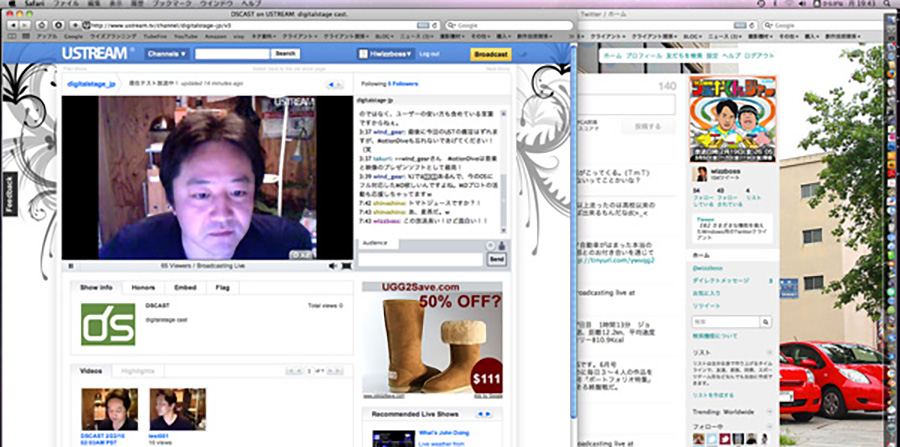Click the plus add-bookmark toolbar button
Viewport: 900px width, 447px height.
click(x=75, y=25)
